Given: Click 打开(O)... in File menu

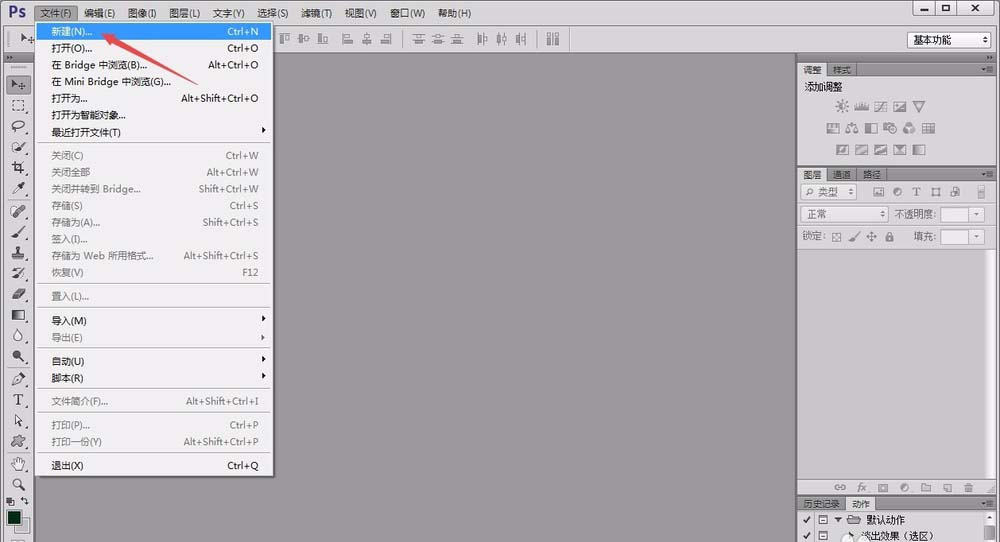Looking at the screenshot, I should (154, 48).
